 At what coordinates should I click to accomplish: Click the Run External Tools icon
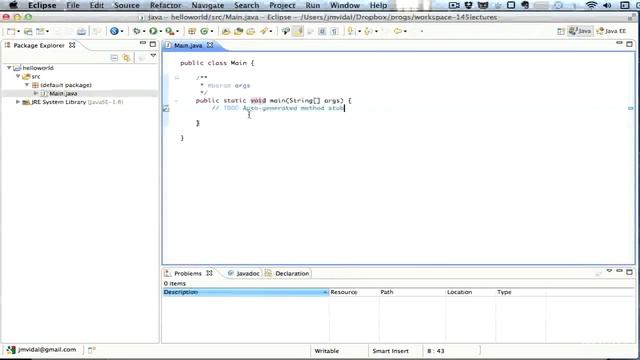(169, 31)
